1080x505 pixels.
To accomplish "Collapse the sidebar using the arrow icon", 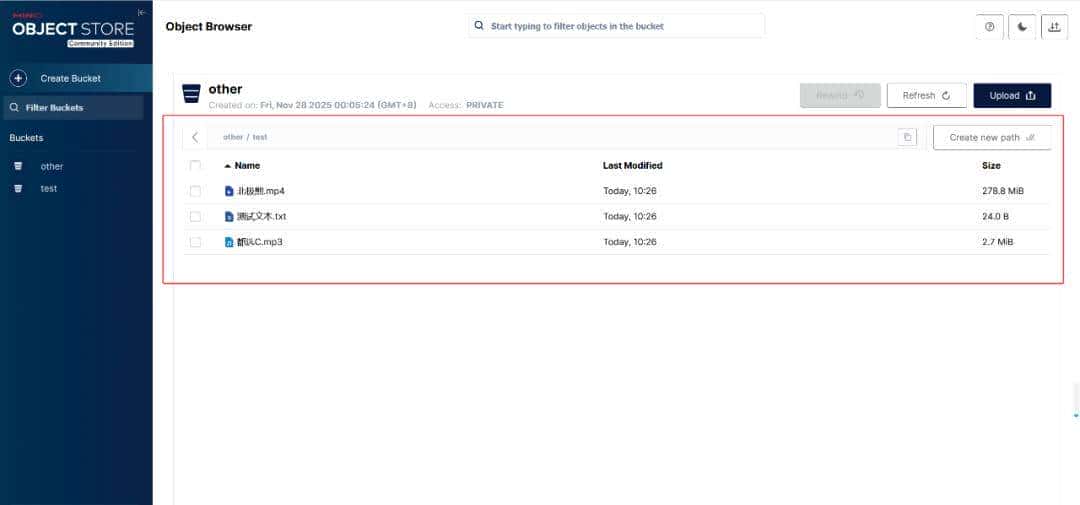I will [141, 12].
